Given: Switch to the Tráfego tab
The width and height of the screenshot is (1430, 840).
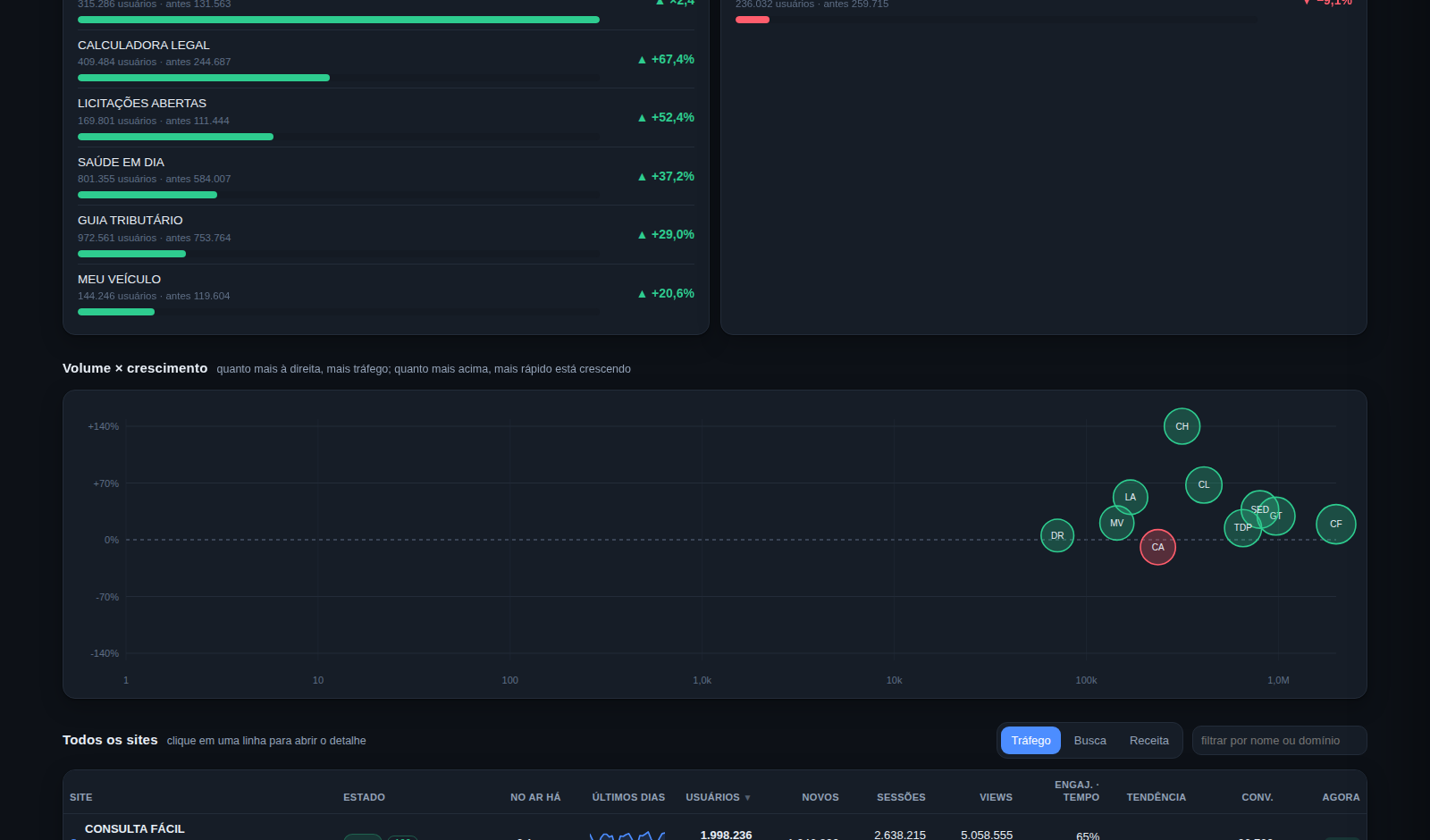Looking at the screenshot, I should tap(1030, 740).
